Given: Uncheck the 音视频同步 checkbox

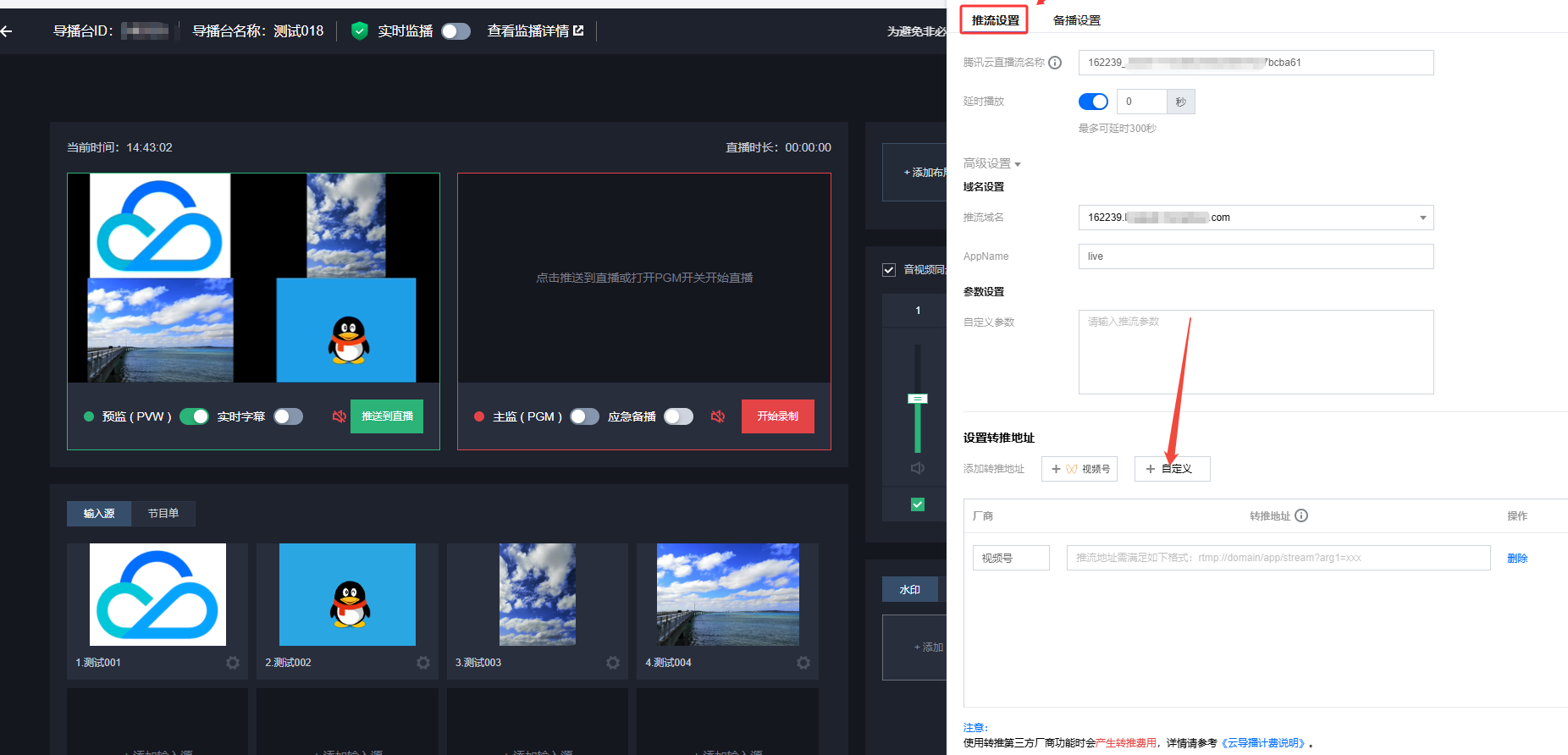Looking at the screenshot, I should pos(889,270).
